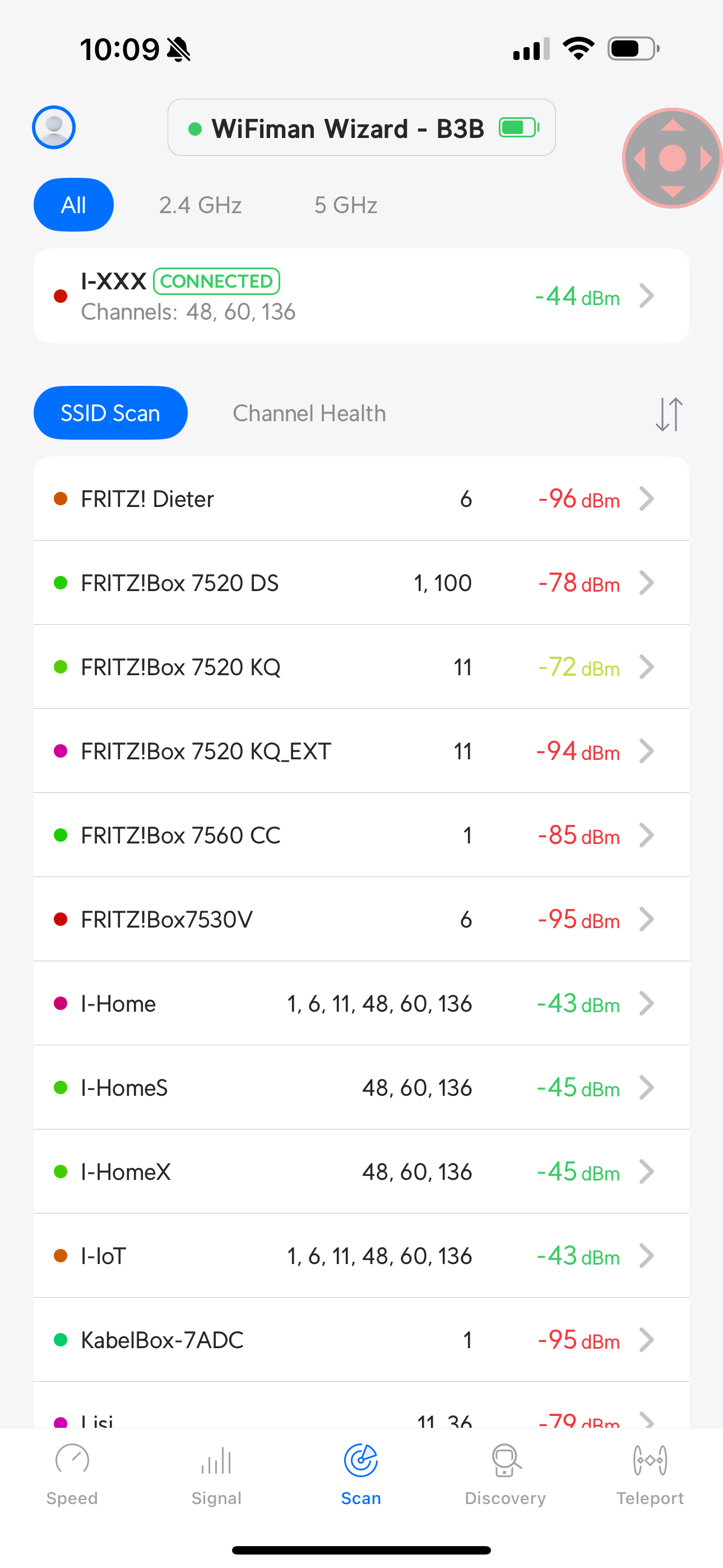This screenshot has width=723, height=1568.
Task: Open the user profile avatar
Action: pyautogui.click(x=53, y=127)
